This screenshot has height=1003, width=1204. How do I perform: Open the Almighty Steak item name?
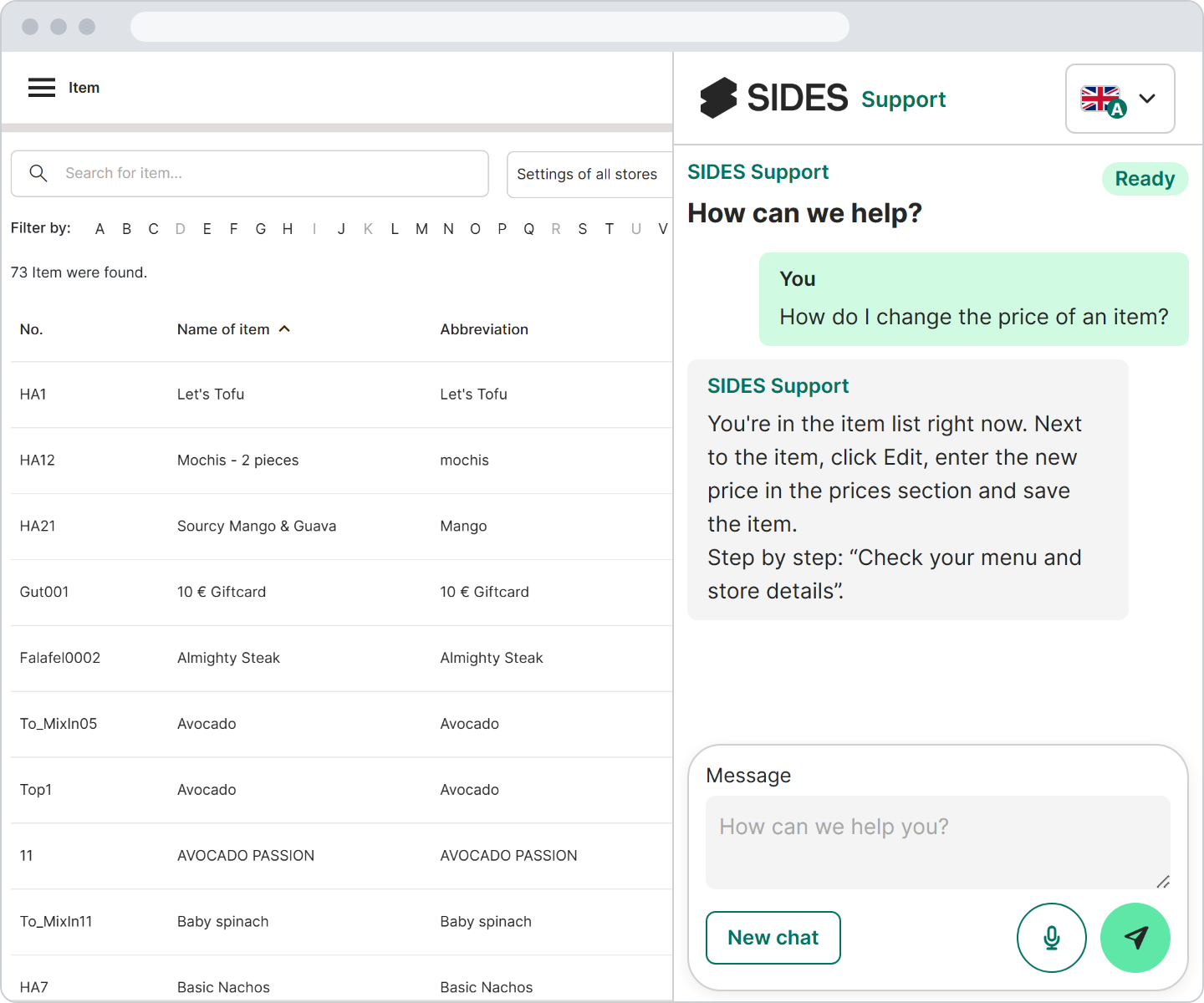(x=228, y=659)
